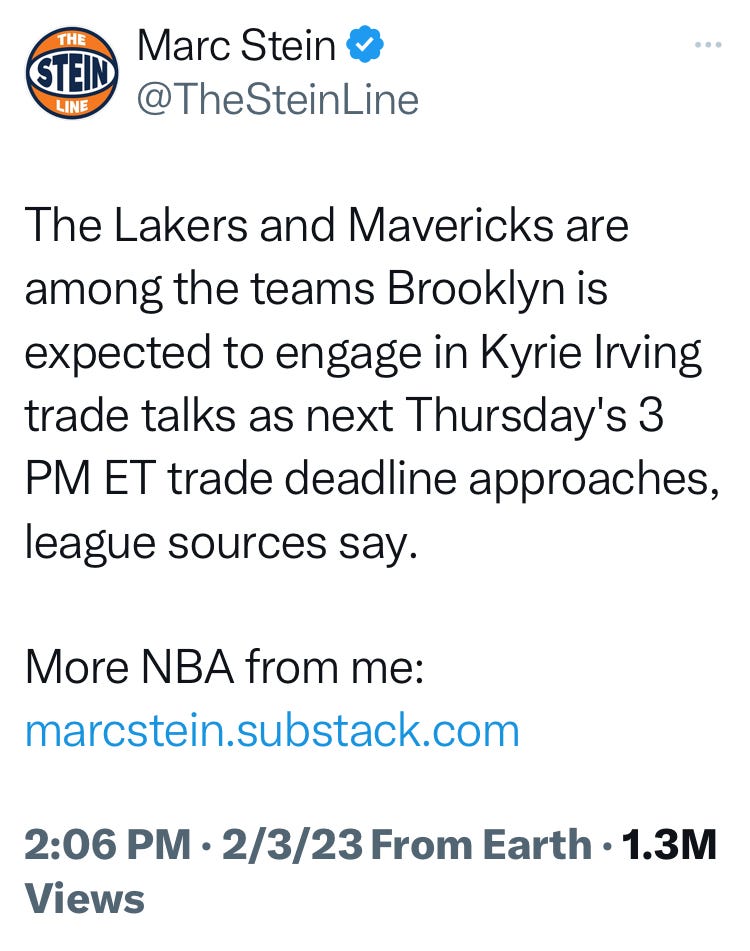
Task: Click the blue verified badge next to Marc Stein
Action: tap(367, 43)
